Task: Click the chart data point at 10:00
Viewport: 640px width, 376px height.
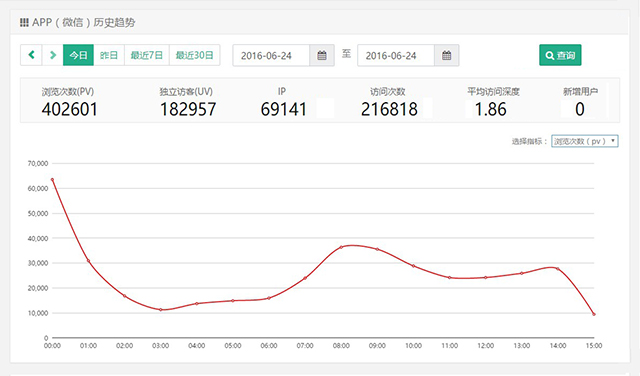Action: (413, 266)
